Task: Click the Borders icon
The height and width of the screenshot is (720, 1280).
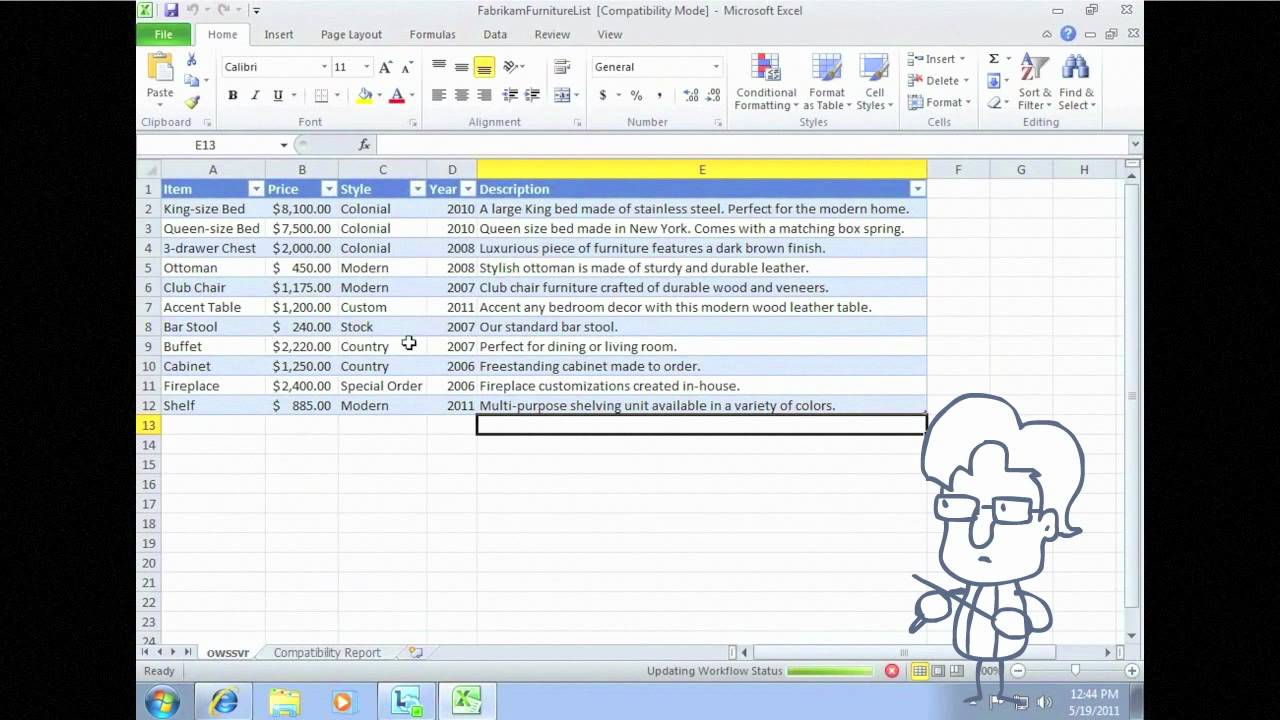Action: 321,95
